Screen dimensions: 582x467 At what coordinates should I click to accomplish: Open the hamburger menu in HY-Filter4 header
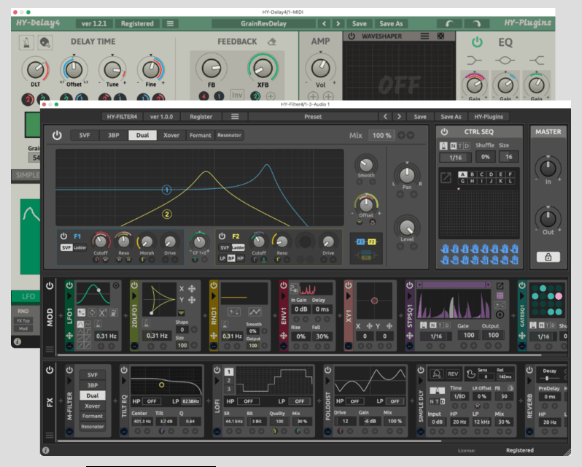(x=235, y=117)
